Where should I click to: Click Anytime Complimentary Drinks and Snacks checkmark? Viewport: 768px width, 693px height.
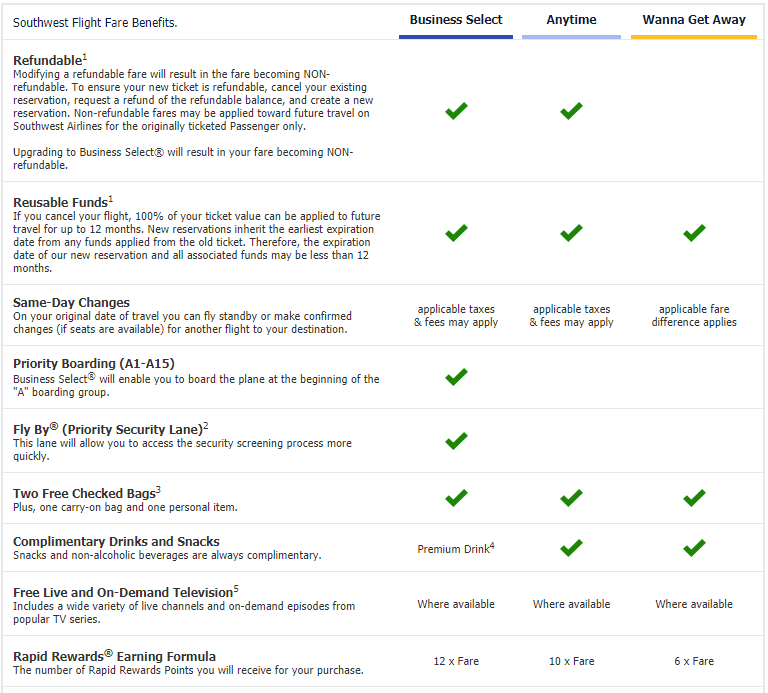click(571, 548)
